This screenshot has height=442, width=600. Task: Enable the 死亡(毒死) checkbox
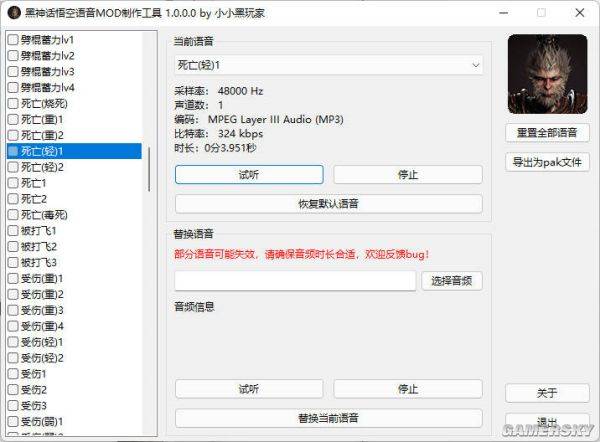[x=13, y=215]
